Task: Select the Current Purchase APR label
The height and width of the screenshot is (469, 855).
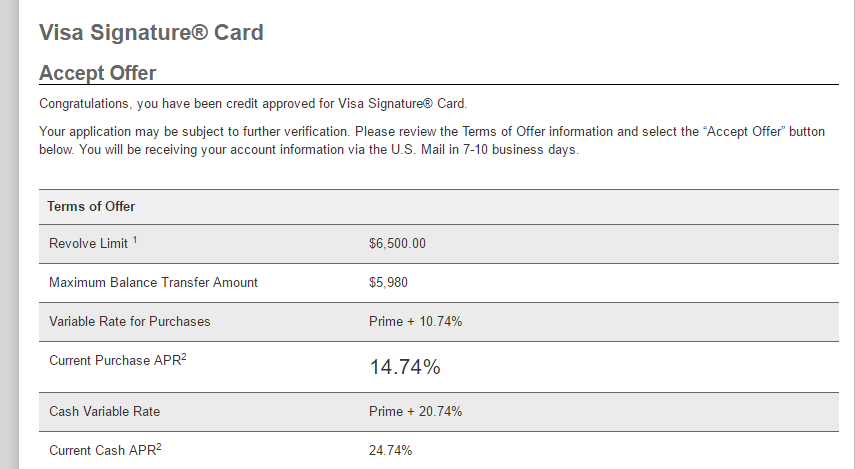Action: (x=114, y=361)
